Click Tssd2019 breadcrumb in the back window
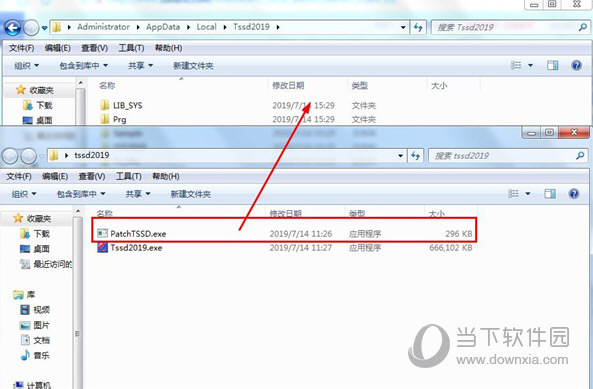593x389 pixels. point(251,27)
